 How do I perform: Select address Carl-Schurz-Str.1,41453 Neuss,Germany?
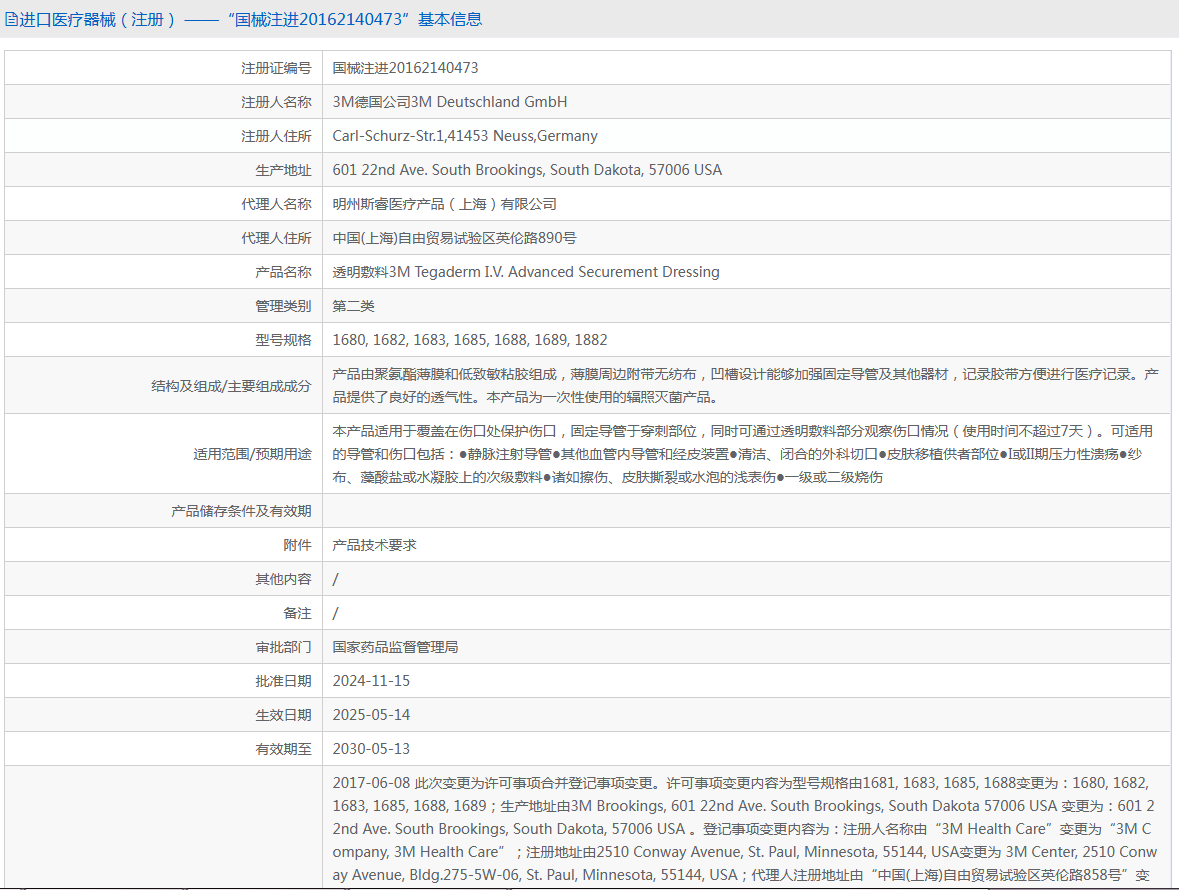(465, 136)
